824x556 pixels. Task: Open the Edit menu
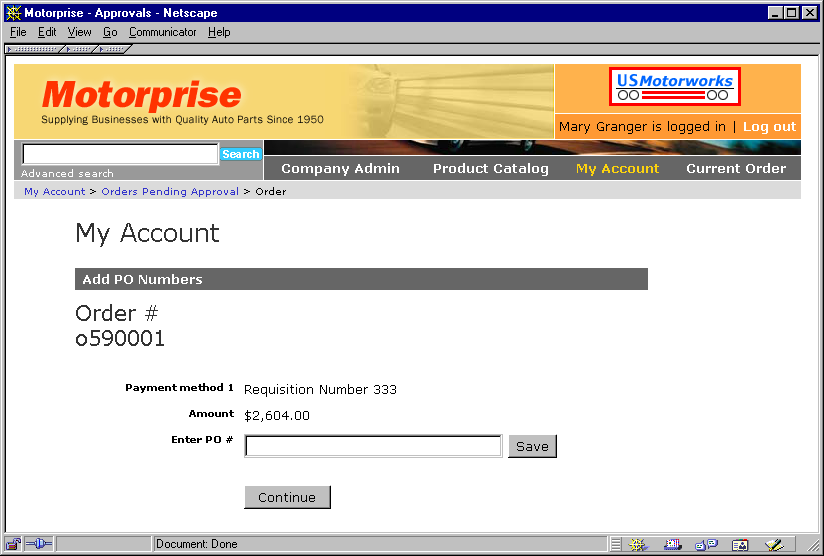pos(47,32)
